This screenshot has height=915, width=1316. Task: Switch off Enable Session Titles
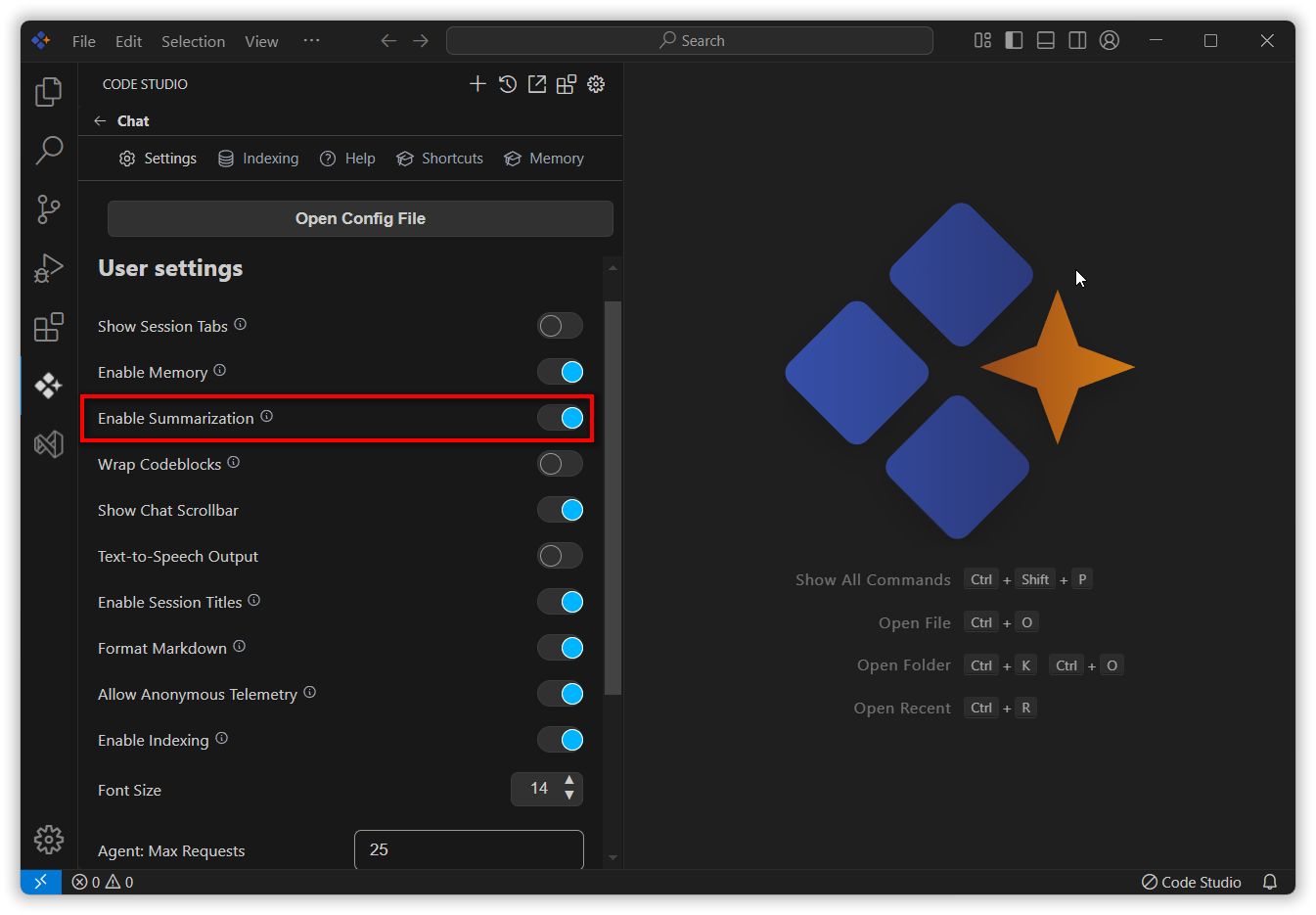[x=560, y=602]
